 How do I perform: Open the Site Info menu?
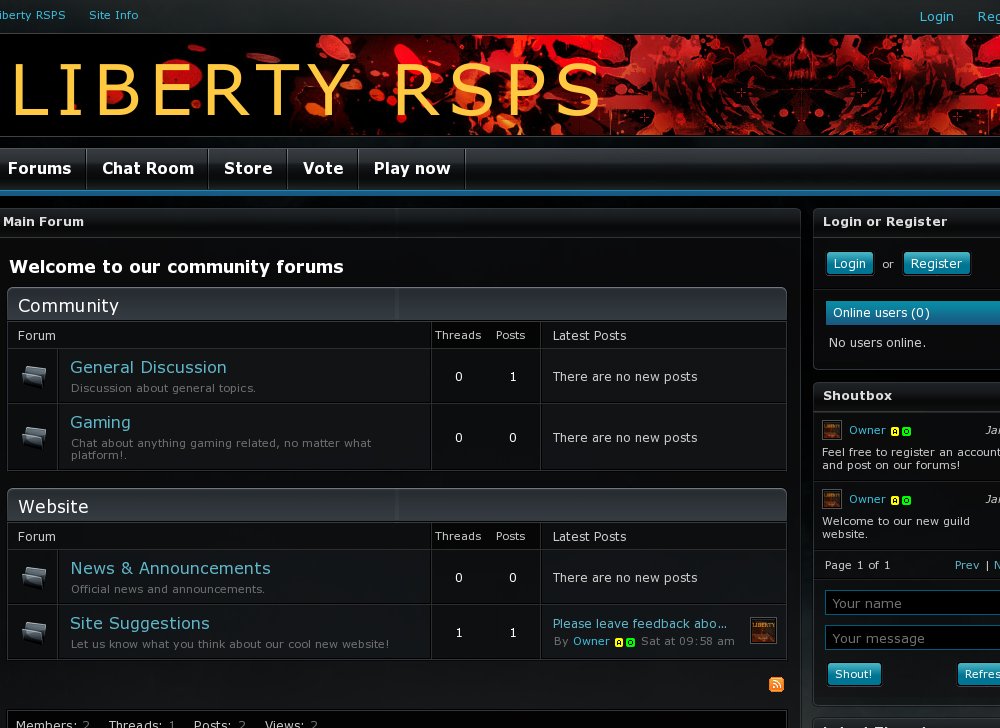tap(113, 15)
